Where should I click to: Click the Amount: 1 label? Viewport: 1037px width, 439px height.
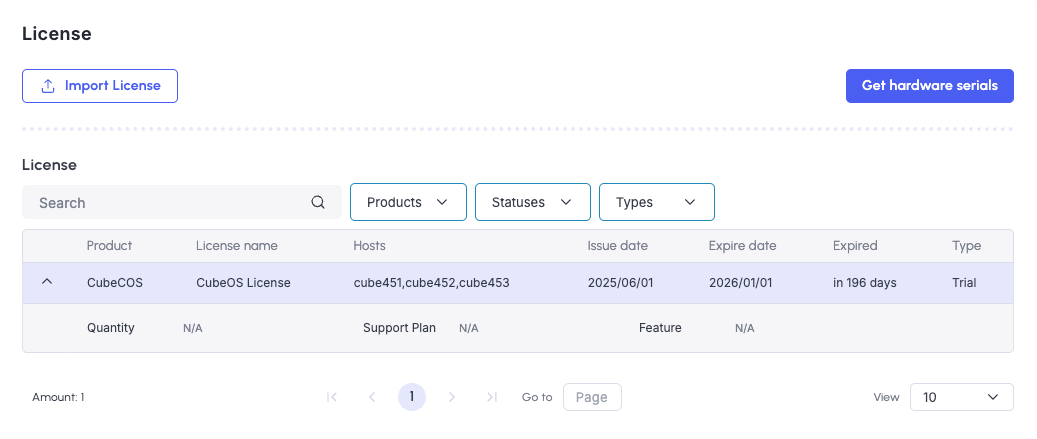(58, 397)
